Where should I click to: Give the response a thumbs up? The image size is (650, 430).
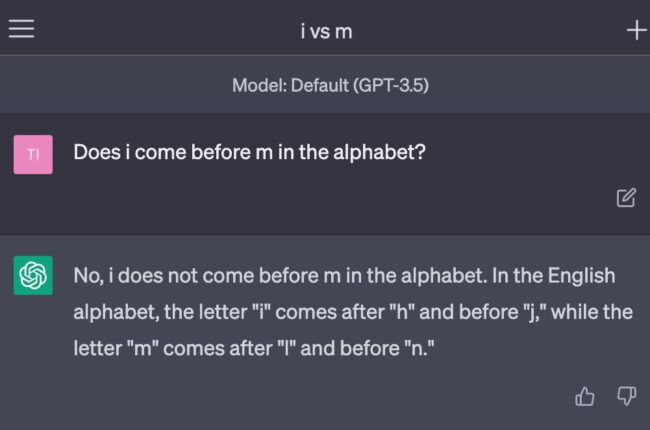point(585,397)
